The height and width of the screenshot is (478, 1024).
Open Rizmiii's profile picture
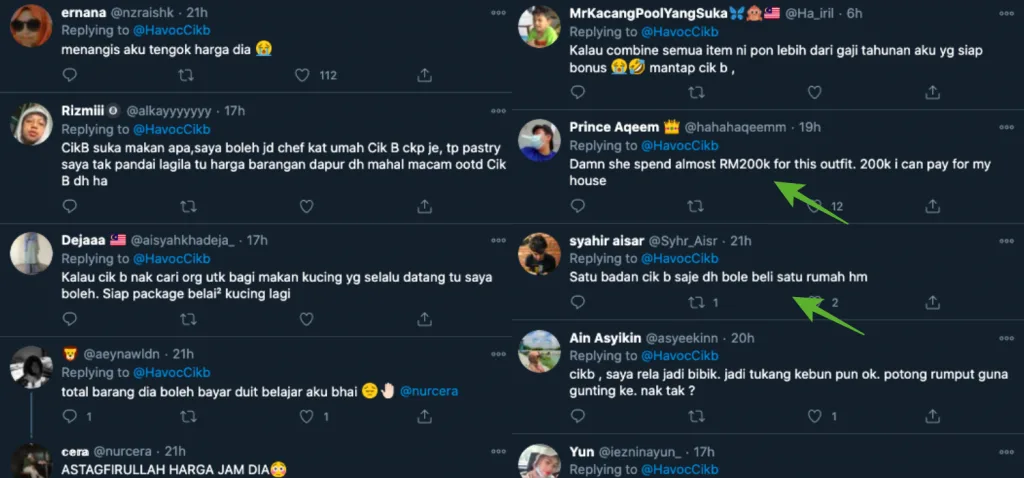pos(32,124)
